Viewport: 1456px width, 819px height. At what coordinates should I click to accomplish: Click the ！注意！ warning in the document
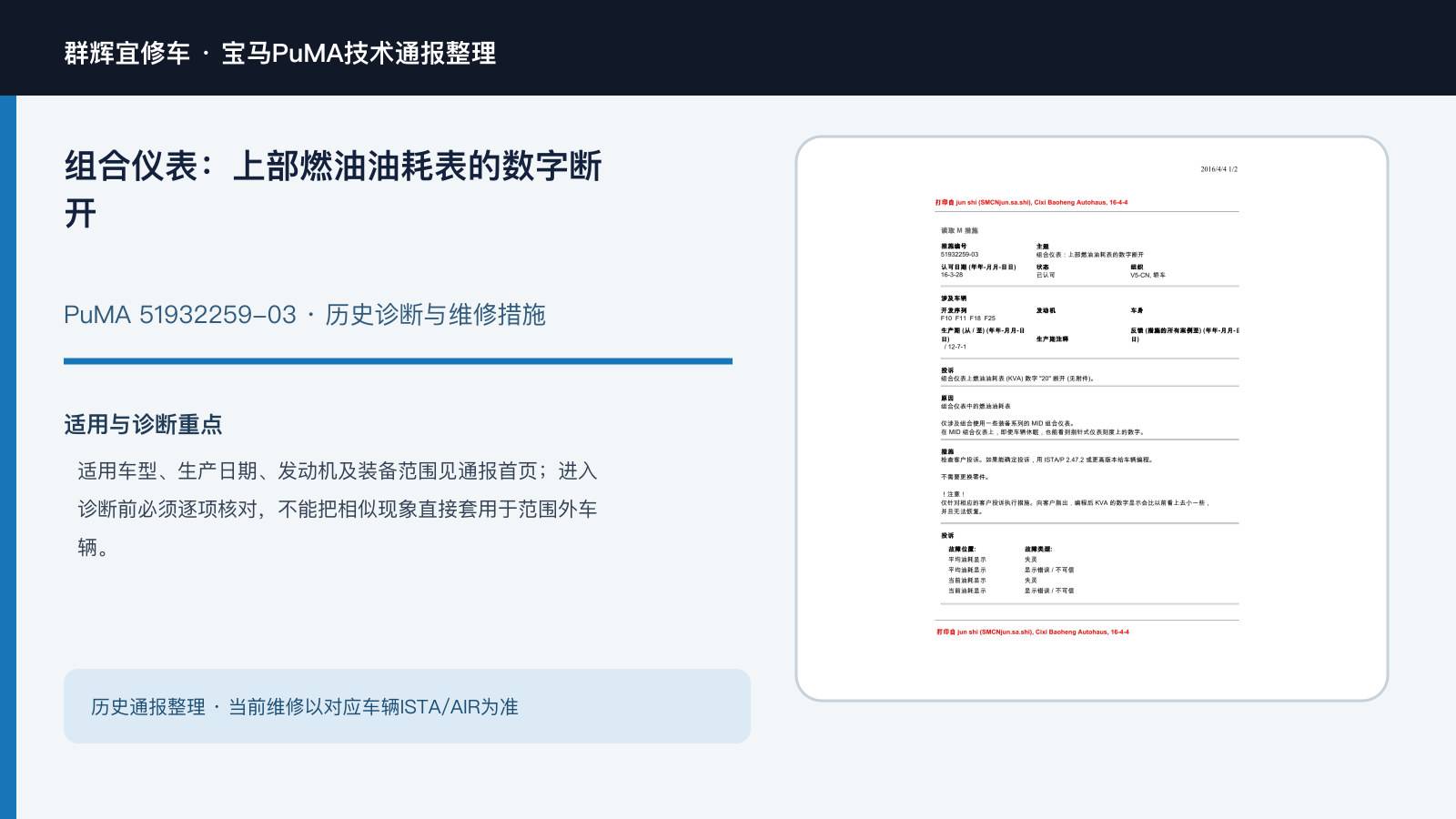[x=953, y=494]
